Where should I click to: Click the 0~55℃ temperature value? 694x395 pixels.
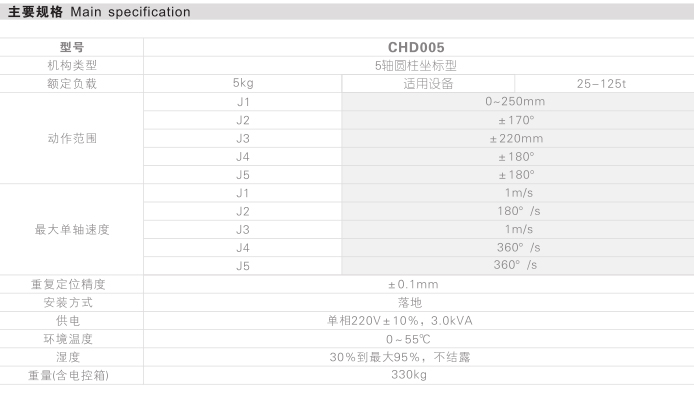pos(408,339)
